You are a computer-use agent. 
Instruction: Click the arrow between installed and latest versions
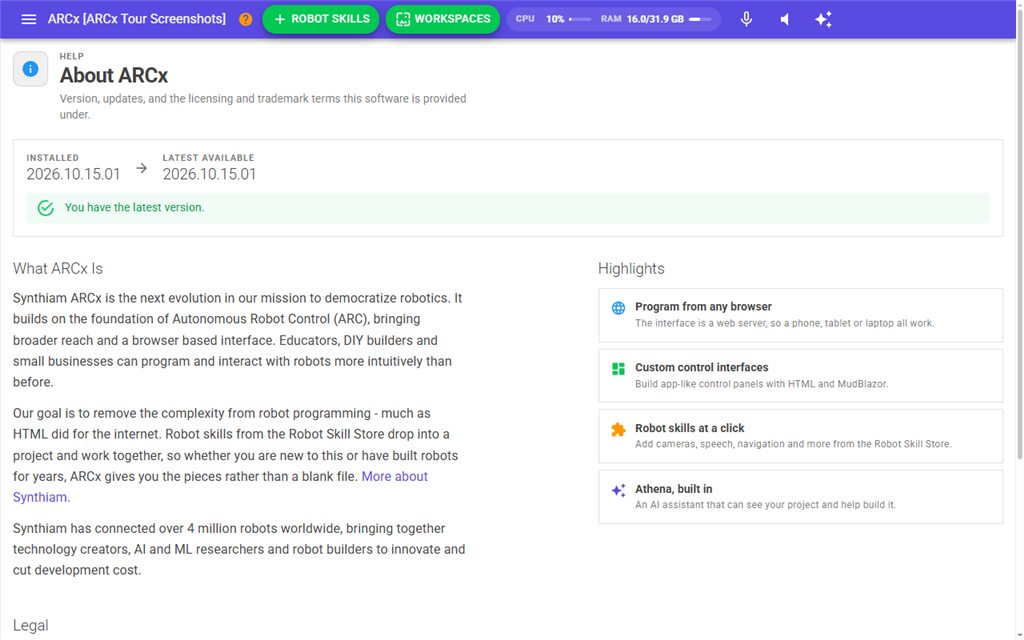[142, 168]
